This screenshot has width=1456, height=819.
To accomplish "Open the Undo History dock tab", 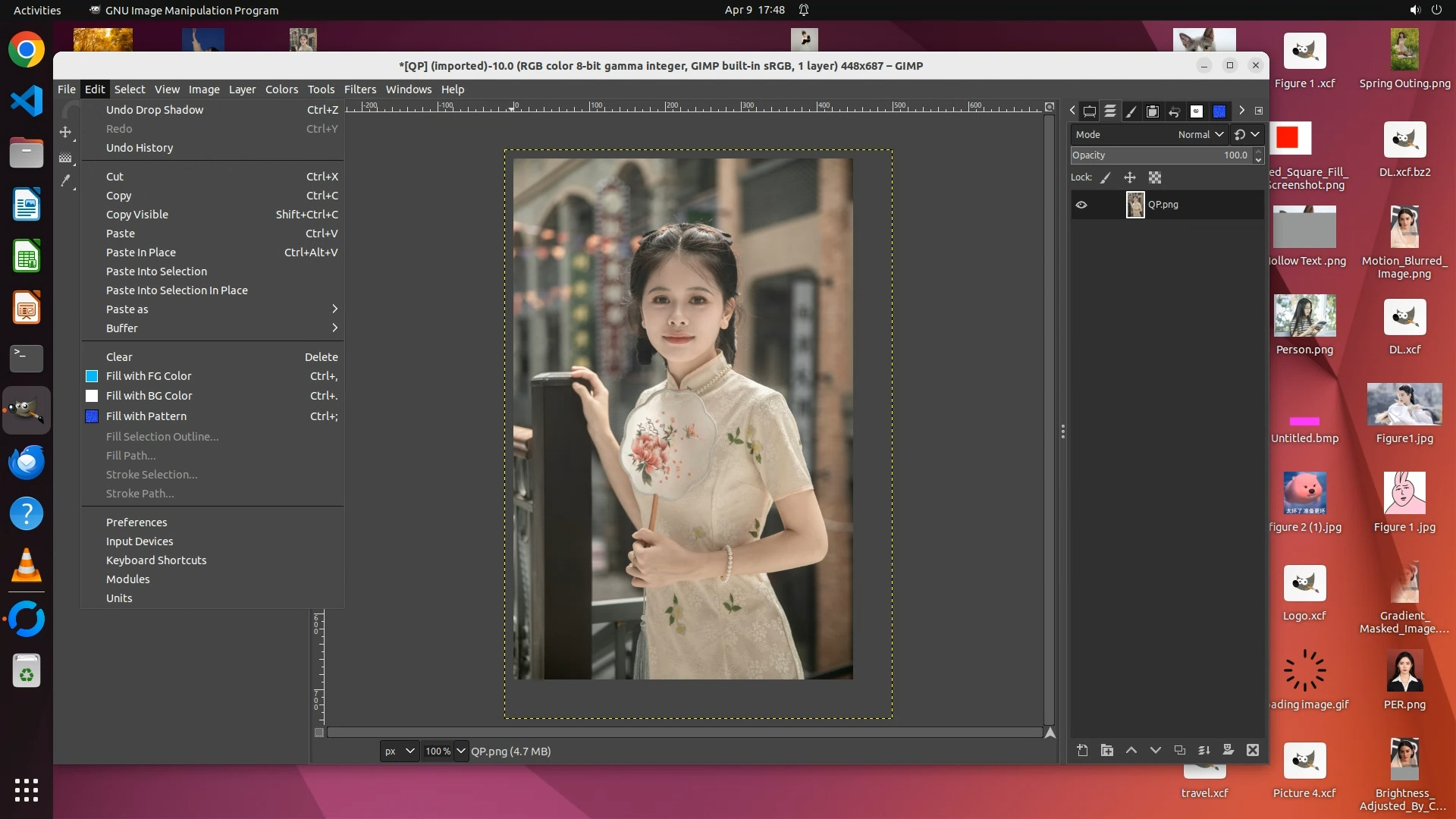I will point(1174,111).
